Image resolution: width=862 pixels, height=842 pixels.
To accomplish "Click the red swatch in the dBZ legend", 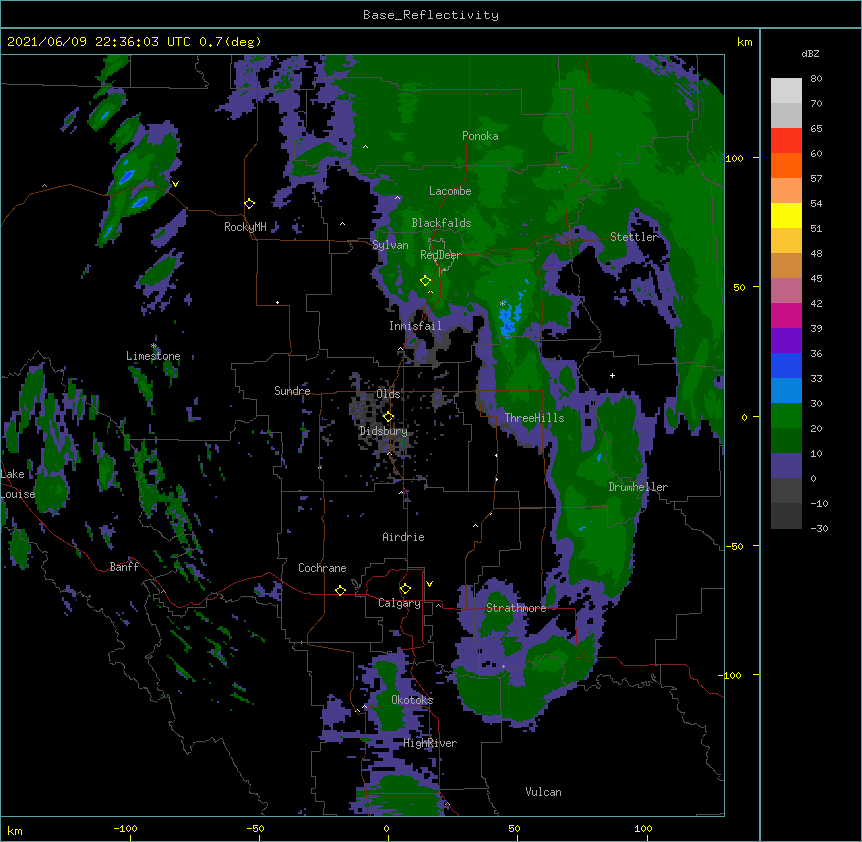I will (x=786, y=140).
